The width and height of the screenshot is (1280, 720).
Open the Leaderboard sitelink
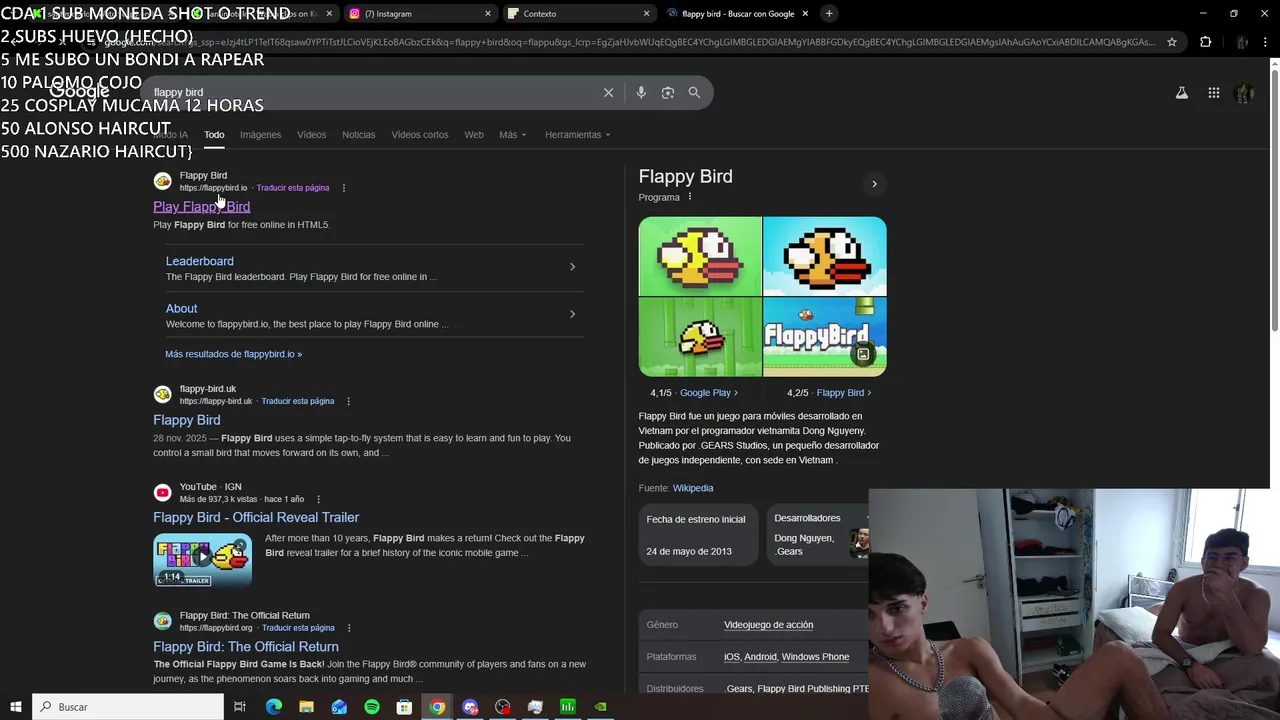(x=199, y=261)
